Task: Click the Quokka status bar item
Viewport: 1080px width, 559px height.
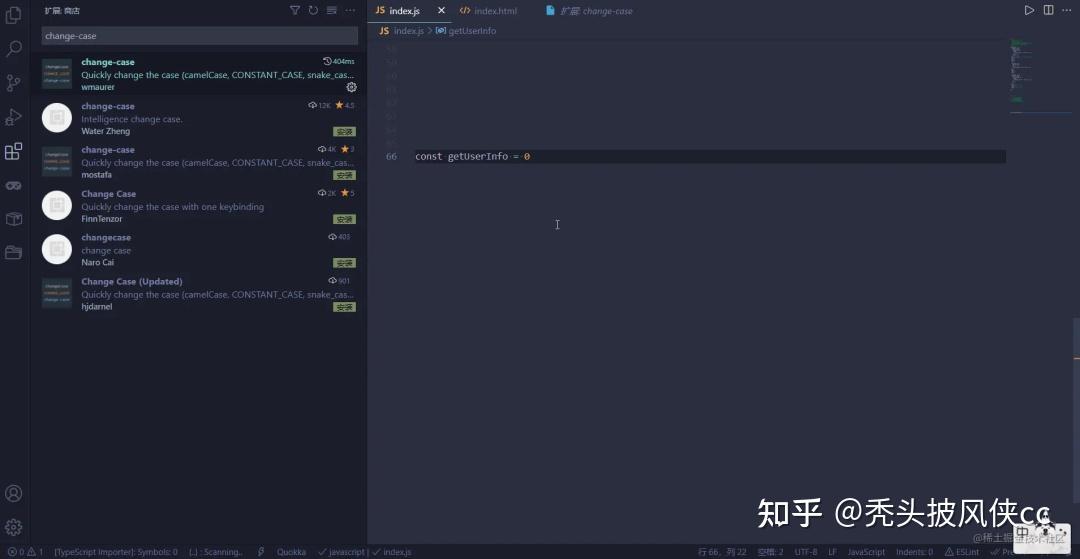Action: point(291,552)
